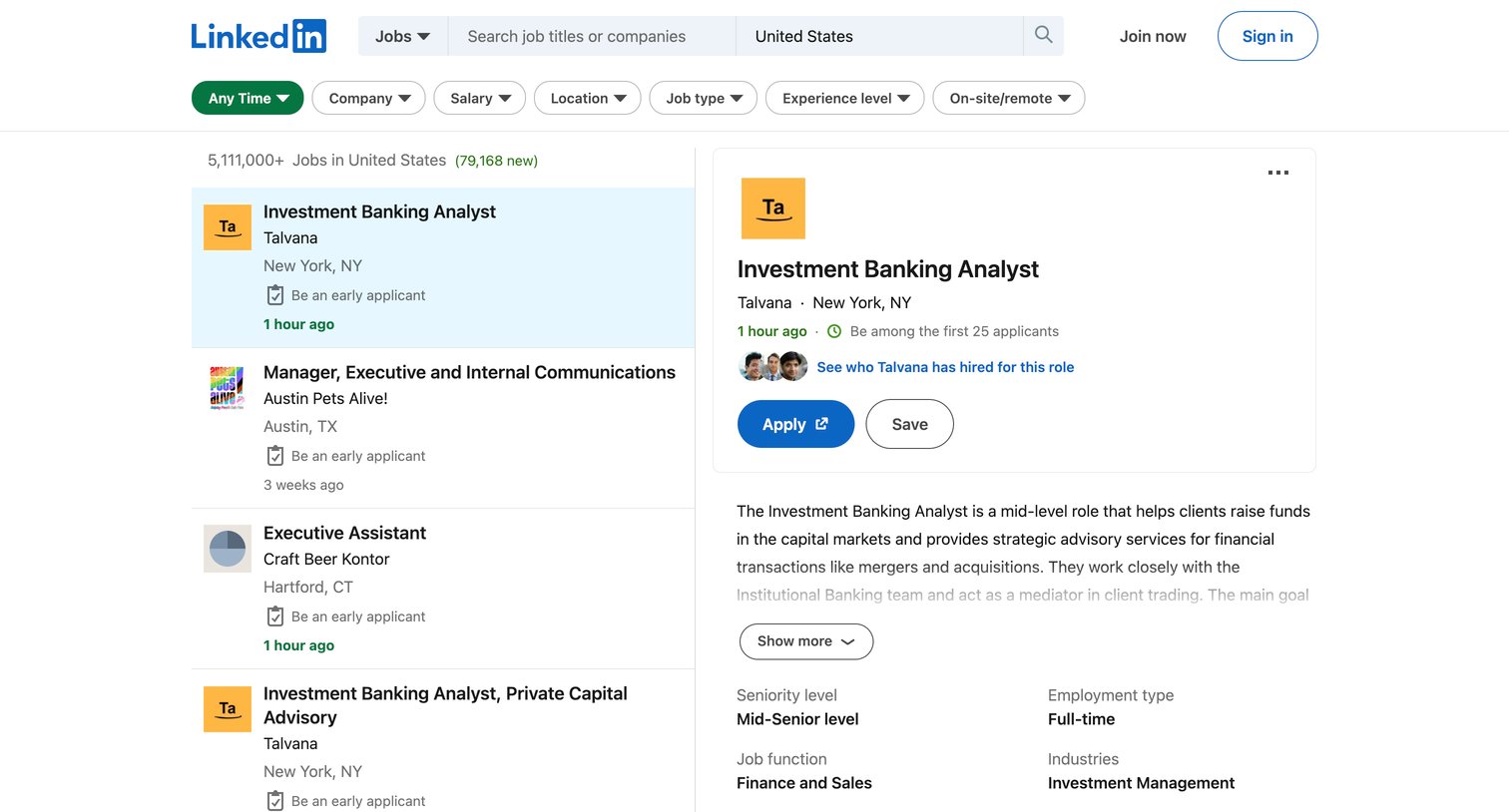Save the Investment Banking Analyst job
The width and height of the screenshot is (1509, 812).
[x=909, y=424]
